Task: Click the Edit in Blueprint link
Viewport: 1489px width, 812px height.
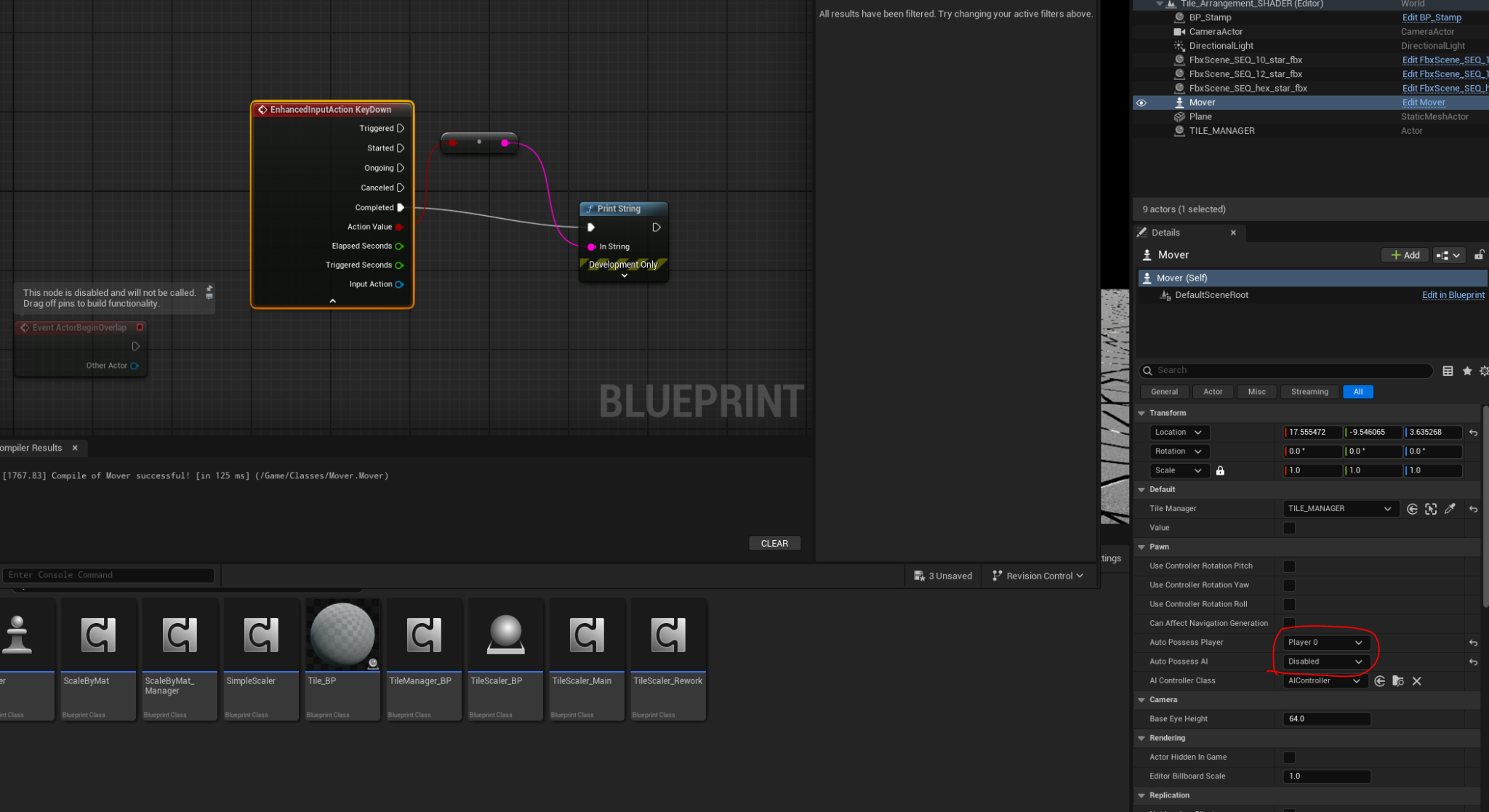Action: (1453, 295)
